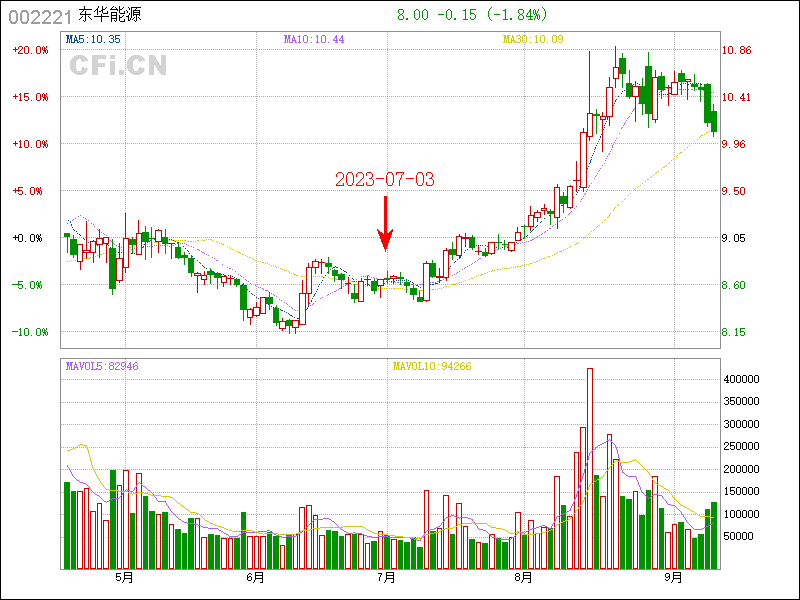This screenshot has height=600, width=800.
Task: Click the CFi.CN watermark logo
Action: tap(118, 65)
